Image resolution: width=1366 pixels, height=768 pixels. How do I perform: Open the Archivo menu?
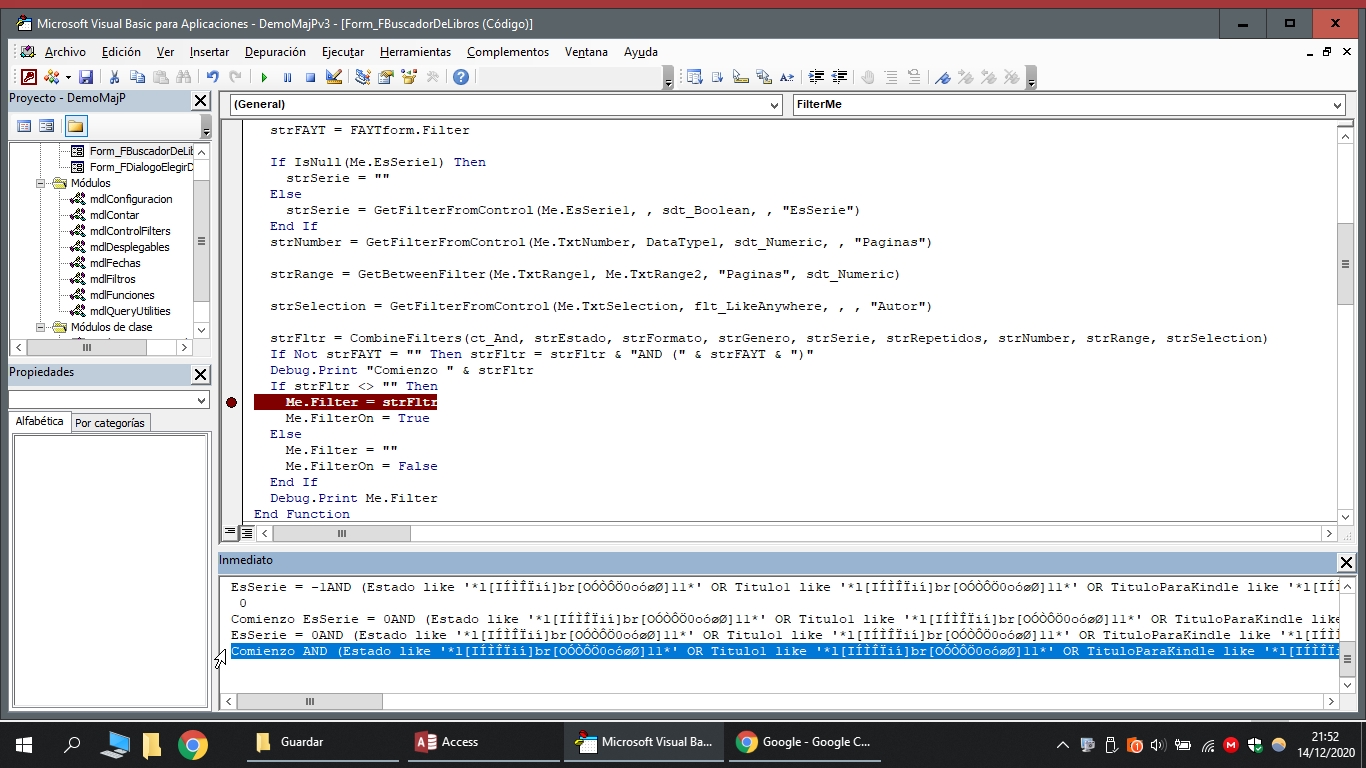(x=65, y=52)
